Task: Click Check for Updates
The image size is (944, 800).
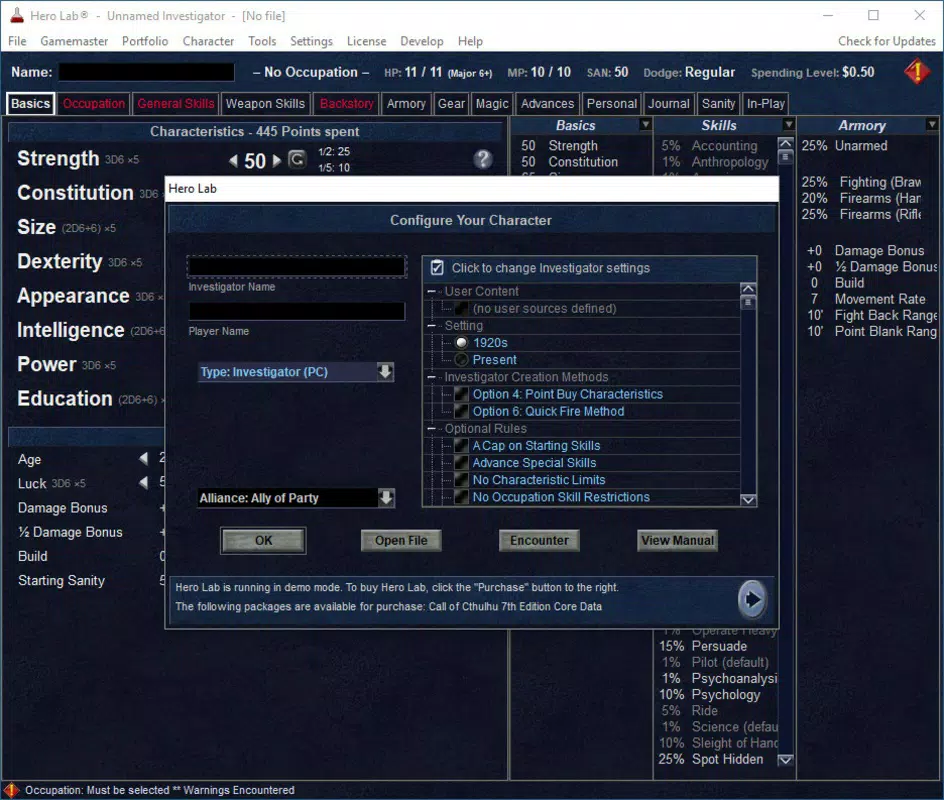Action: [887, 41]
